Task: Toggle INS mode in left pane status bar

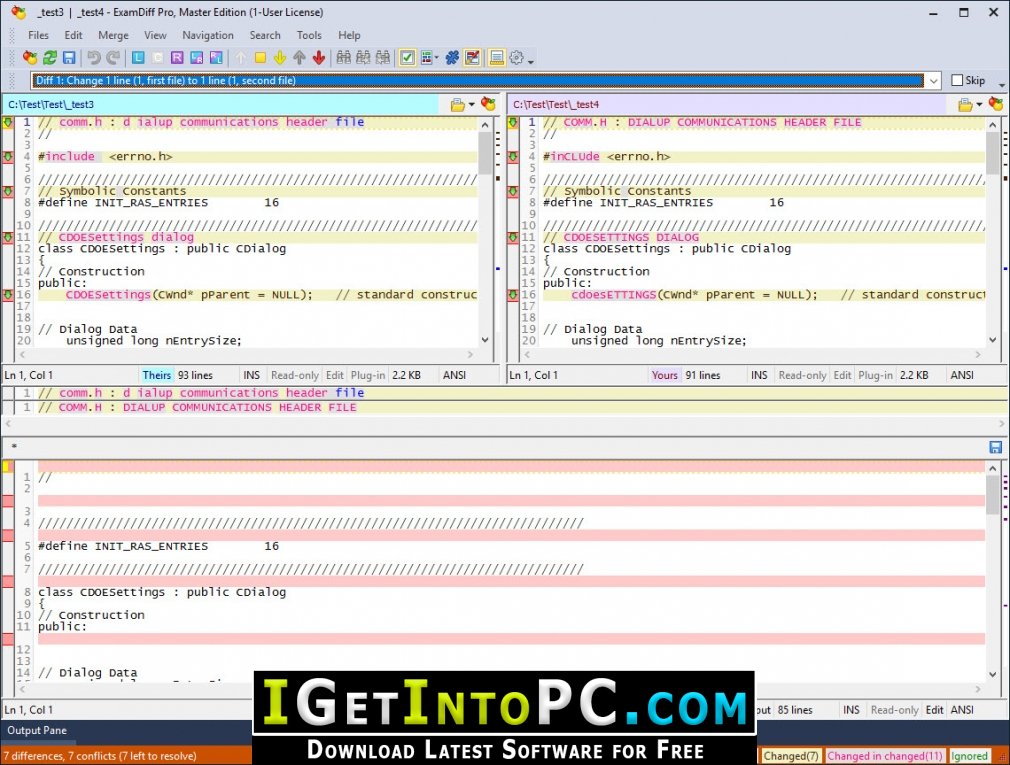Action: coord(251,375)
